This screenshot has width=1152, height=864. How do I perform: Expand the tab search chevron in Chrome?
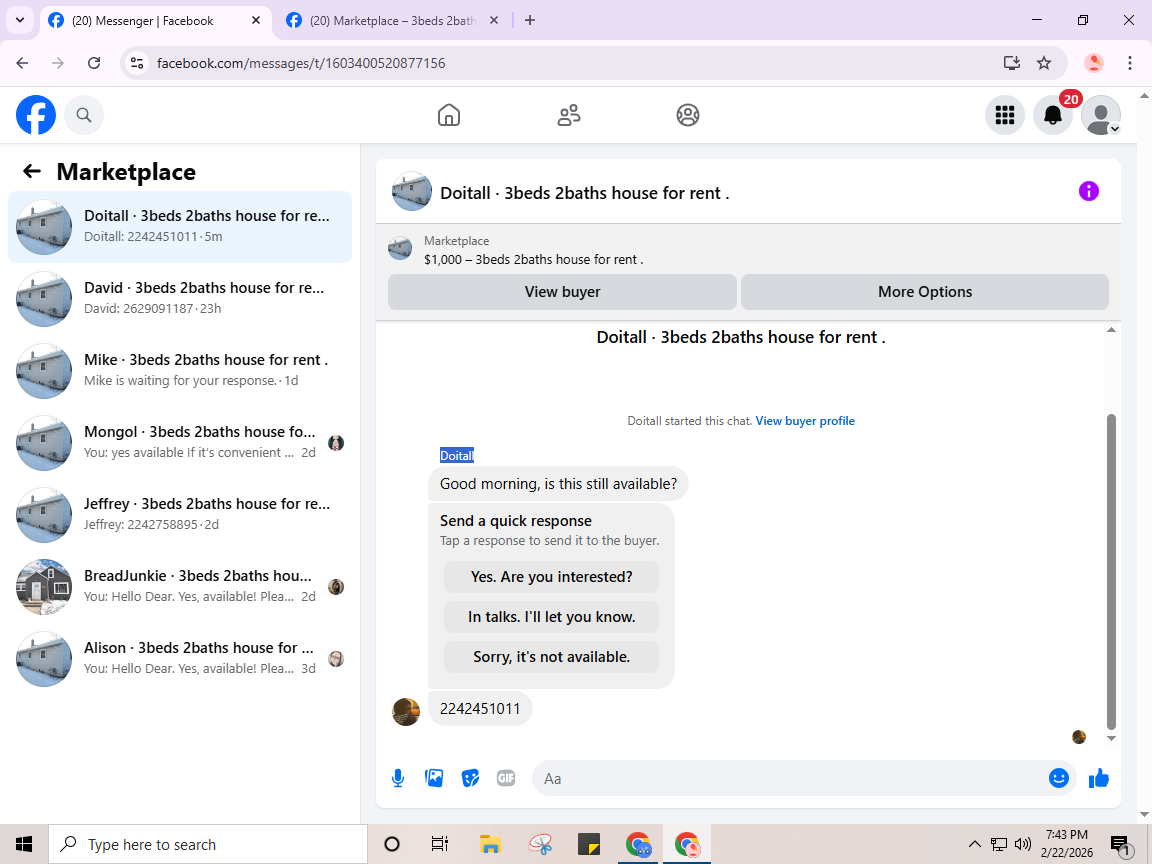(x=20, y=21)
